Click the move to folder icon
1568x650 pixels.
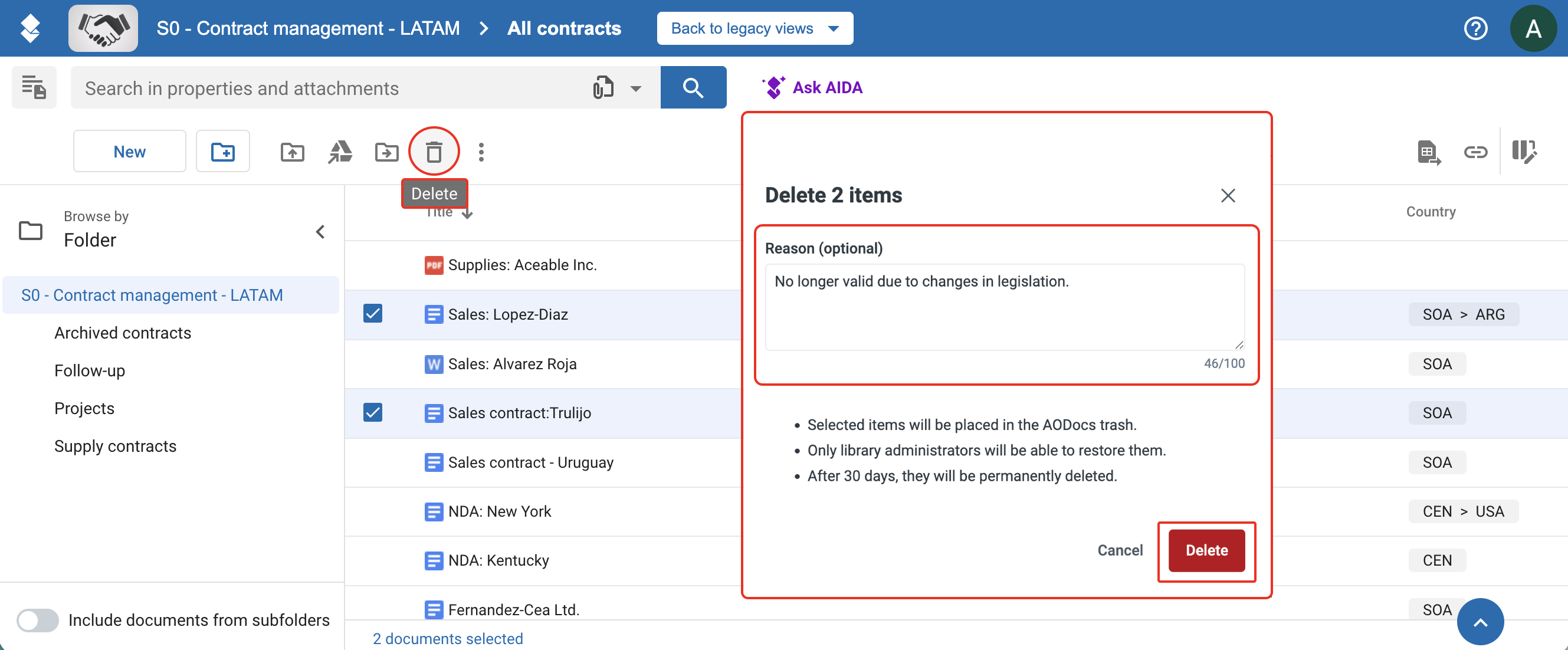[x=386, y=152]
